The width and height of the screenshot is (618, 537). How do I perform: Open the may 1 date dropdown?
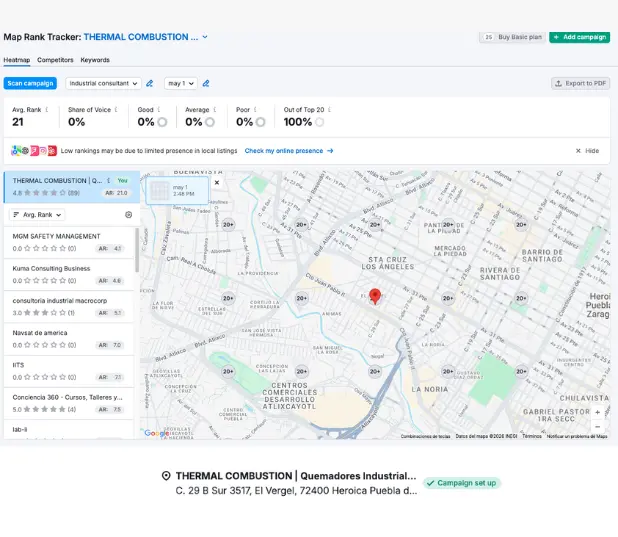click(181, 83)
